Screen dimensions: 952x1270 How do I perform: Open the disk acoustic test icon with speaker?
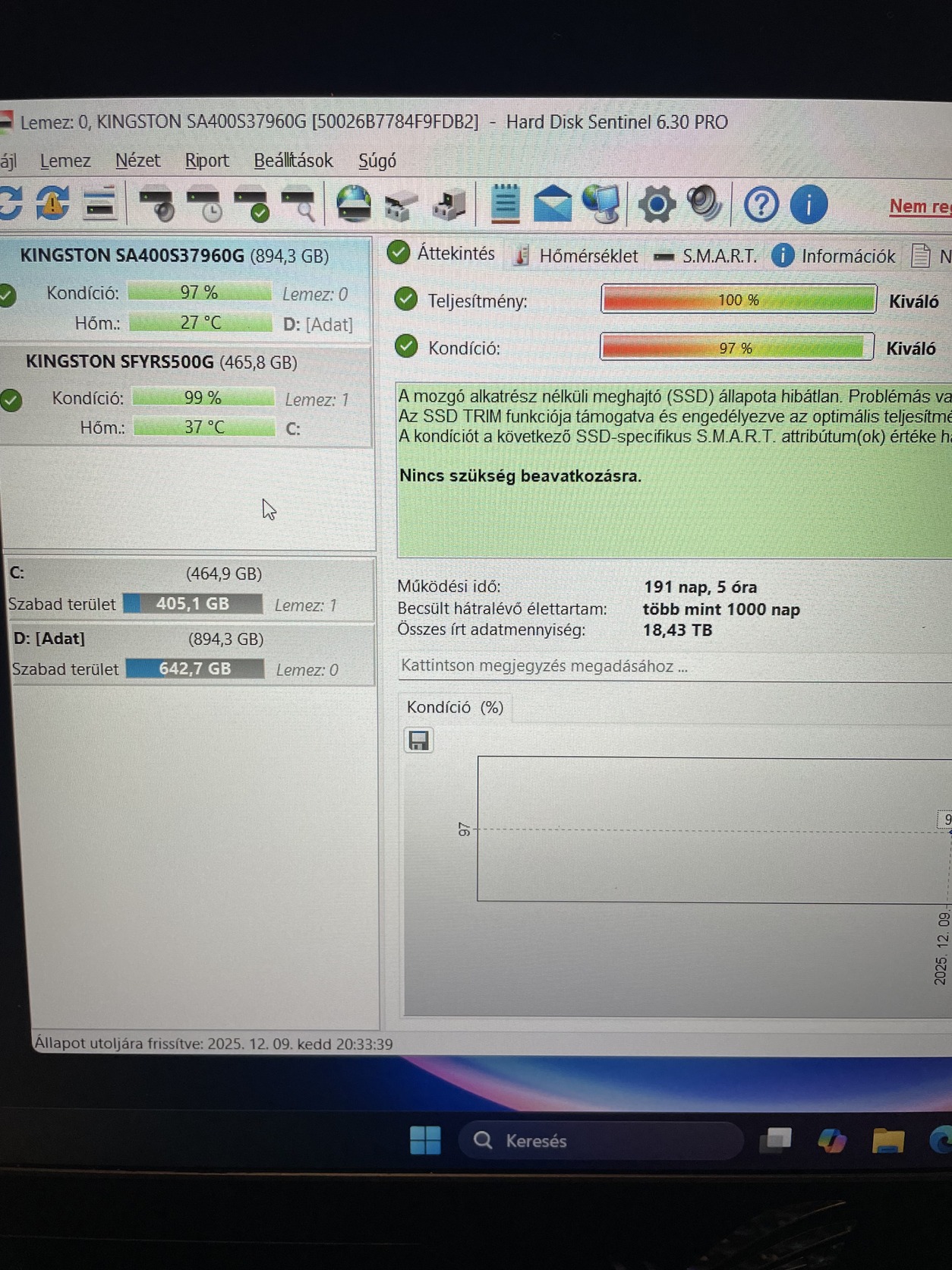coord(156,204)
